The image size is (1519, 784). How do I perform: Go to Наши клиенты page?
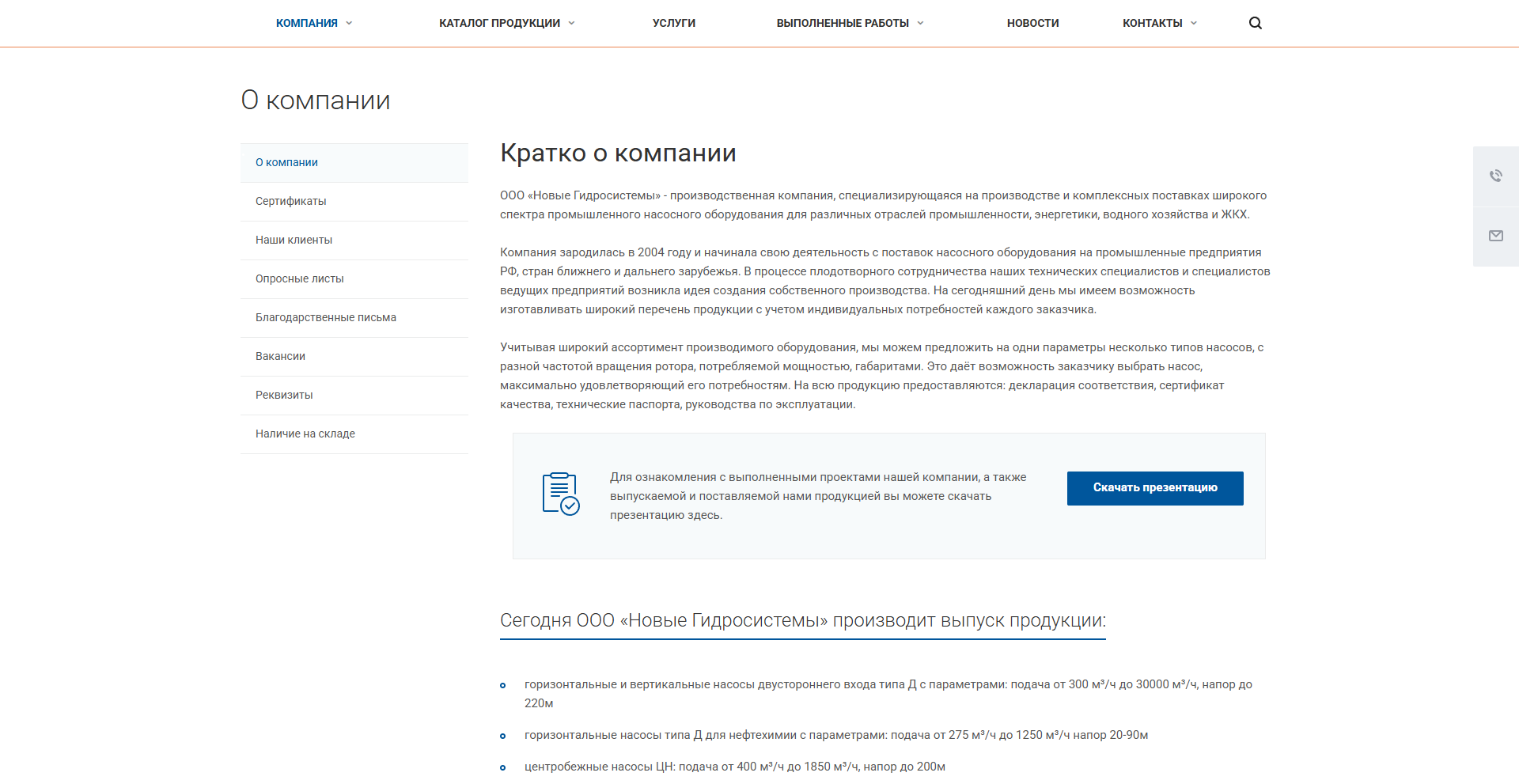pyautogui.click(x=294, y=240)
